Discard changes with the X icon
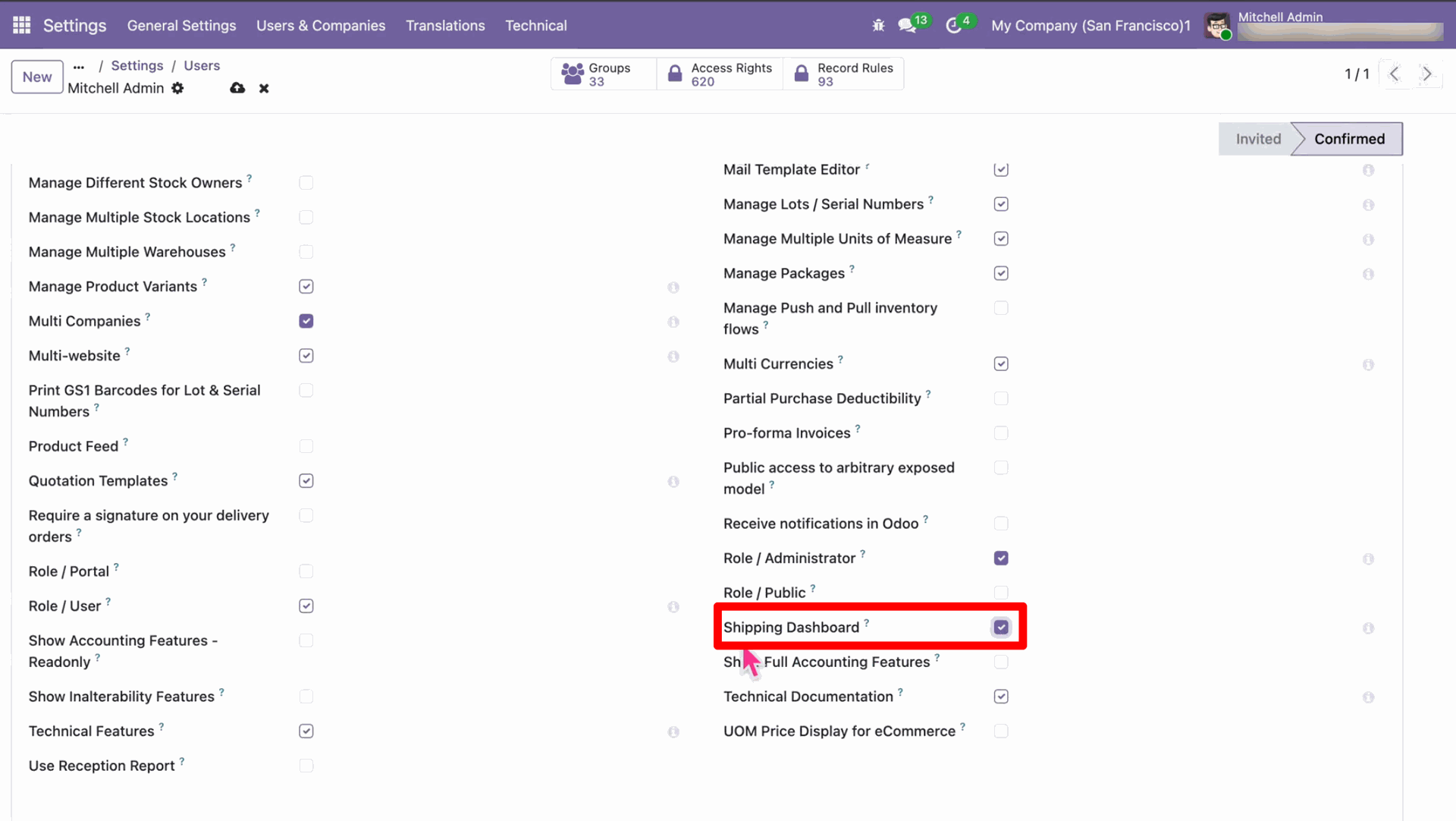This screenshot has height=821, width=1456. point(264,89)
